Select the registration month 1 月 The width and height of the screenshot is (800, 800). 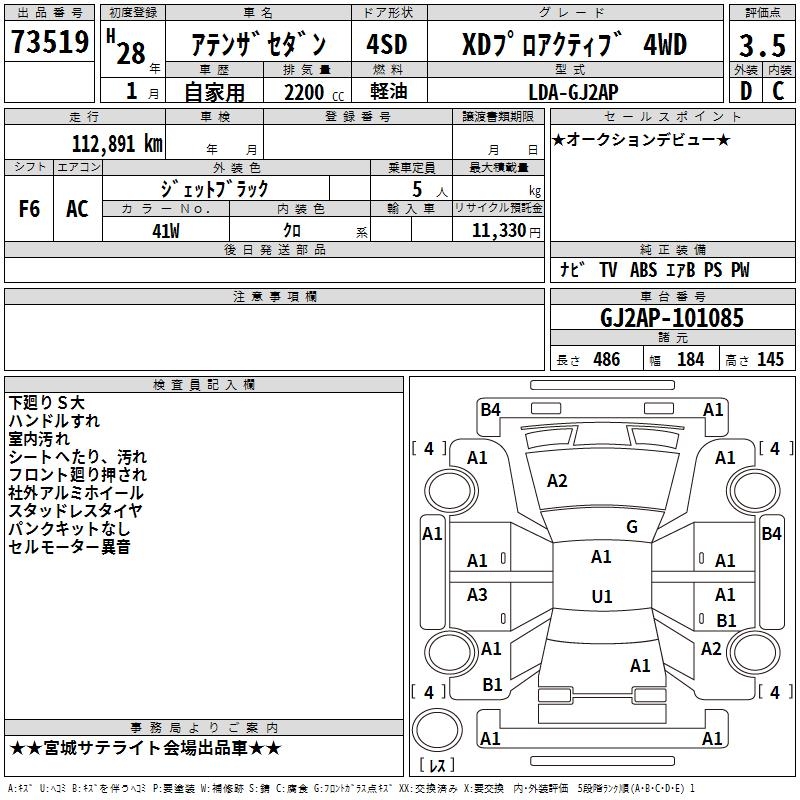pyautogui.click(x=142, y=91)
